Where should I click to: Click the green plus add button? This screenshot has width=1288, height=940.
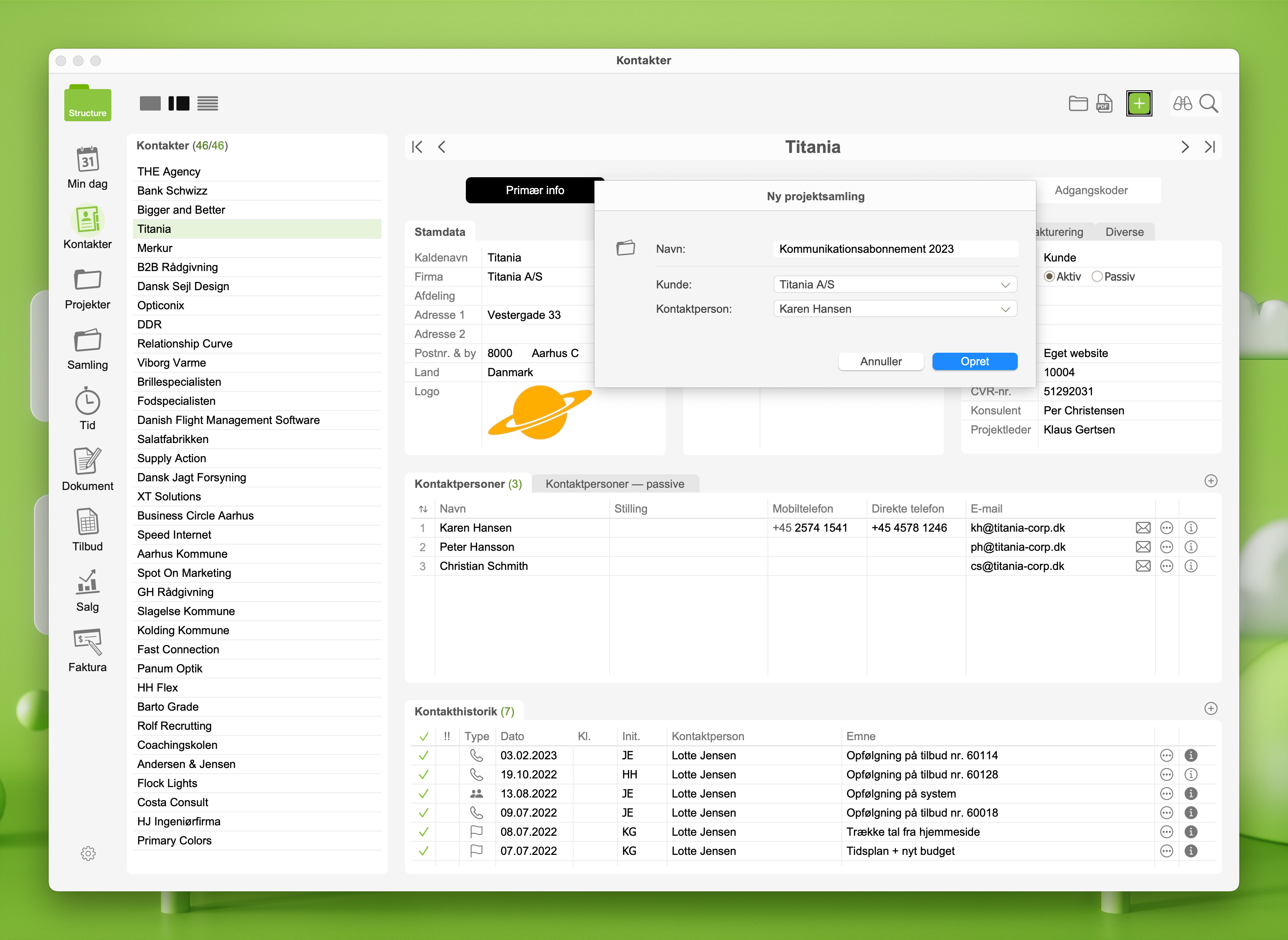(1139, 103)
